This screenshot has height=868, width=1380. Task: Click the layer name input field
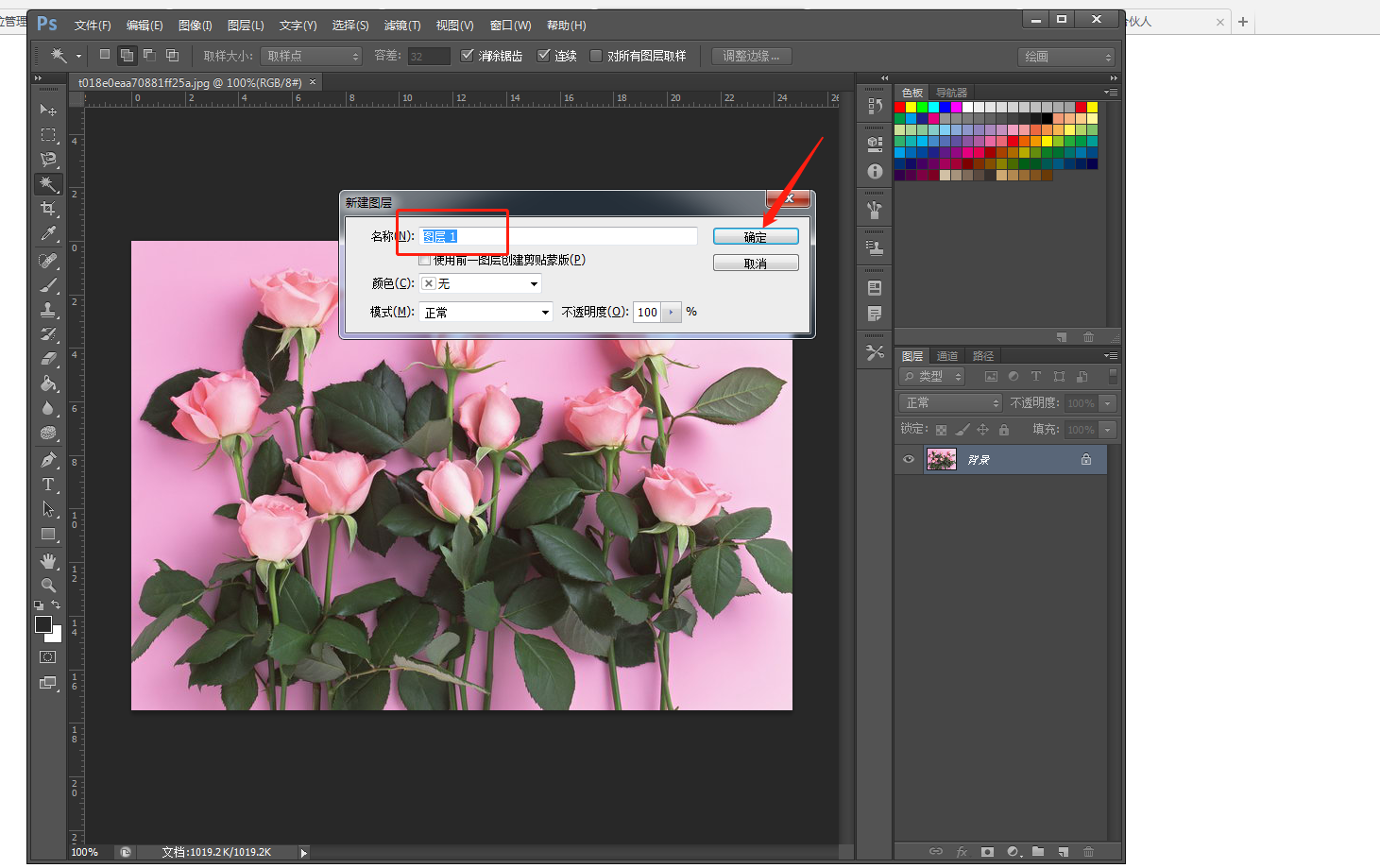click(557, 236)
